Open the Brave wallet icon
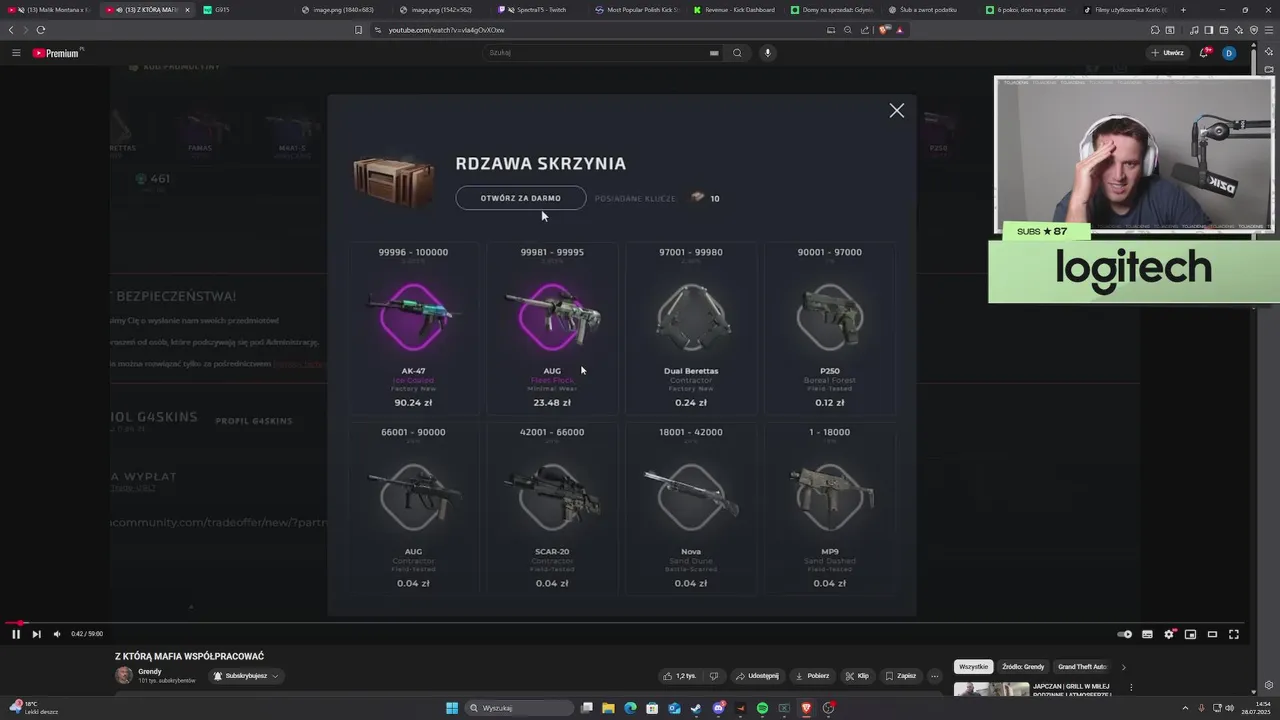This screenshot has height=720, width=1280. pos(1223,30)
